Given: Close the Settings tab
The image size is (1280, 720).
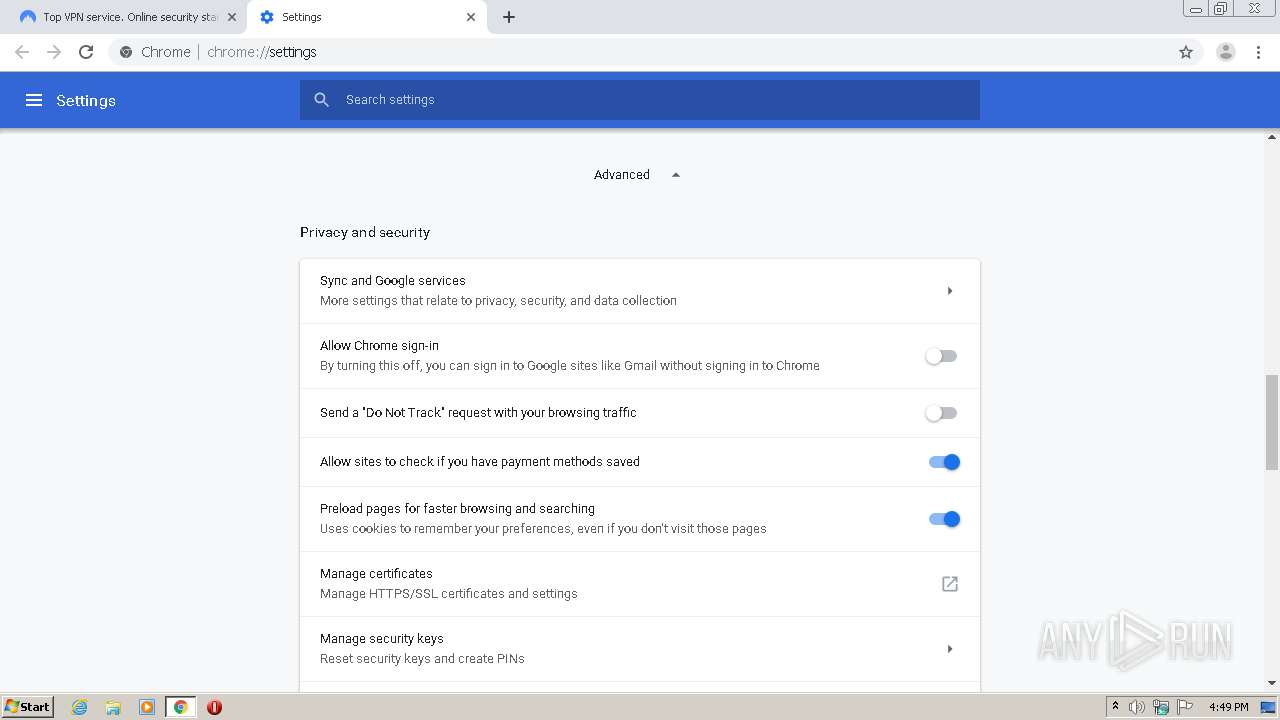Looking at the screenshot, I should pyautogui.click(x=471, y=17).
